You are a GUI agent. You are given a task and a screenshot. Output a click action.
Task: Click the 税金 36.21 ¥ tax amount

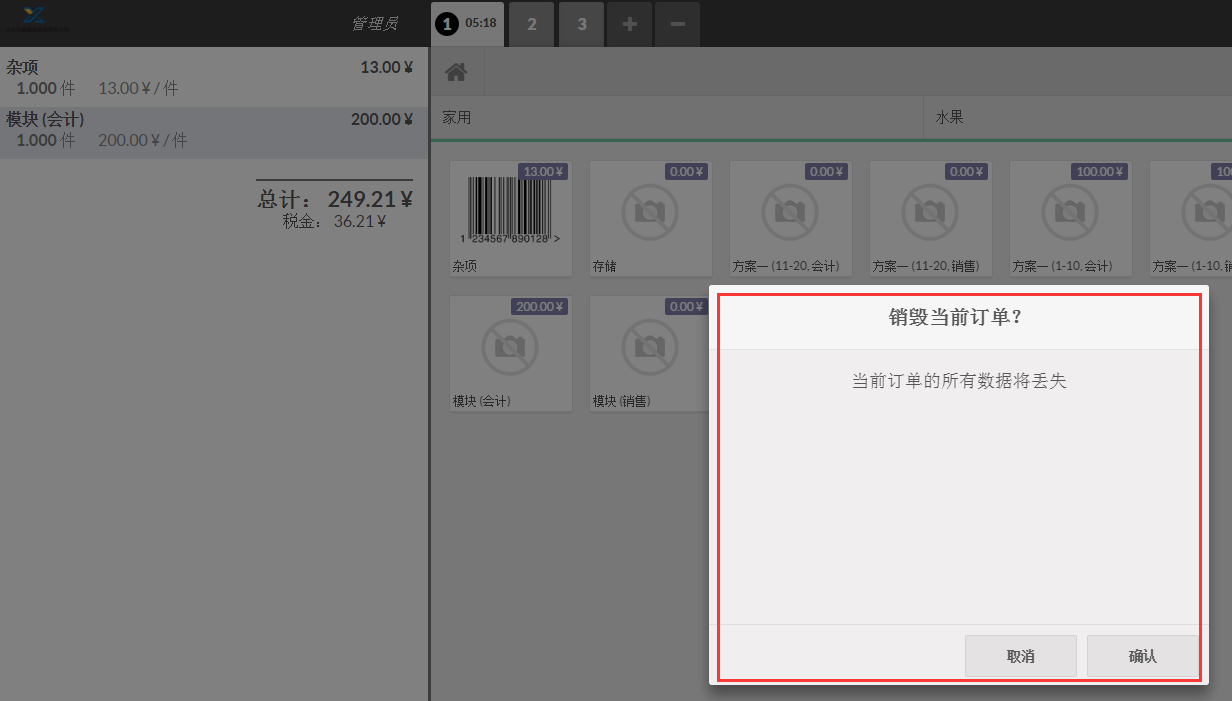[334, 222]
